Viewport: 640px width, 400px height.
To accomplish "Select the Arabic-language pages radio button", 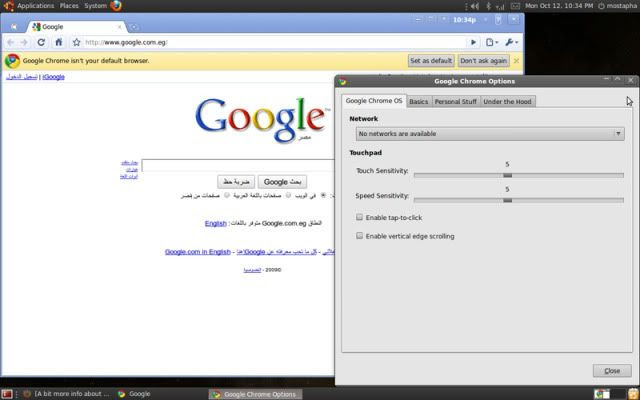I will point(288,196).
